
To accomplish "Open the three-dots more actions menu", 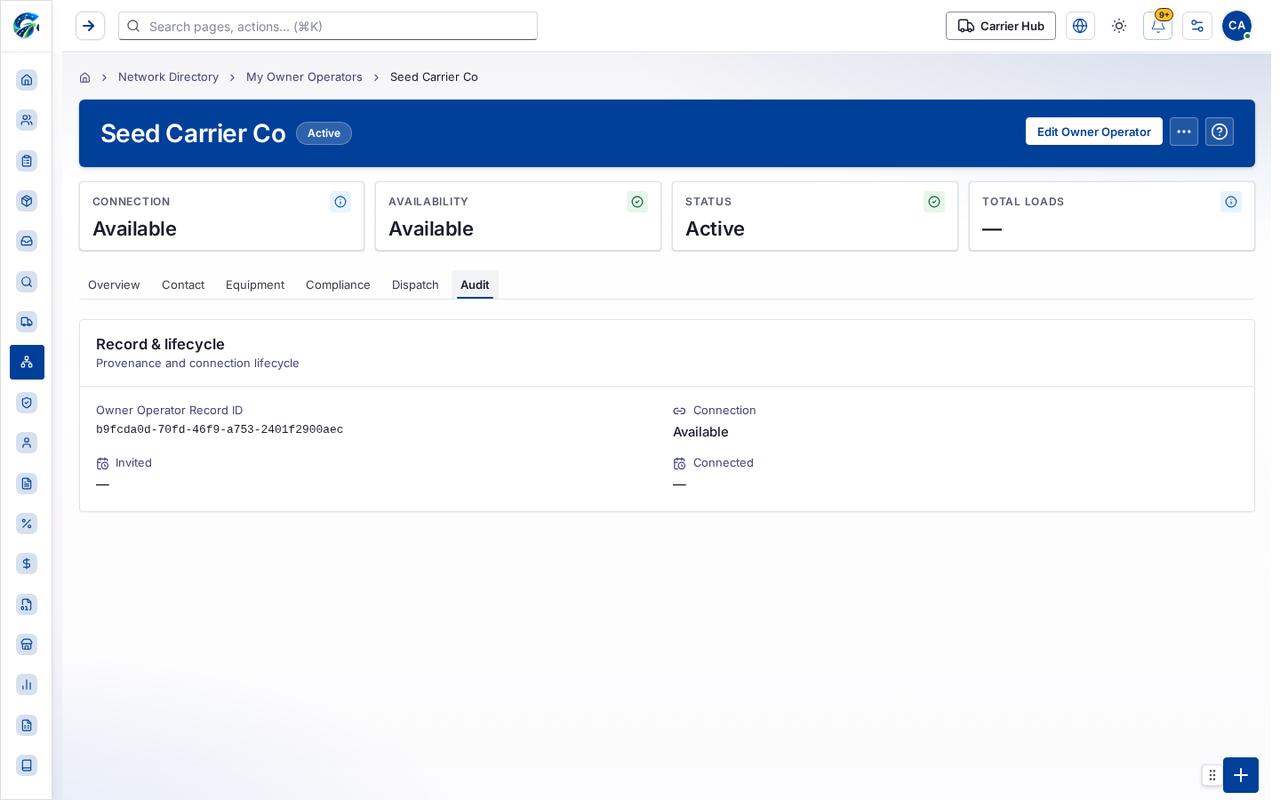I will 1184,132.
